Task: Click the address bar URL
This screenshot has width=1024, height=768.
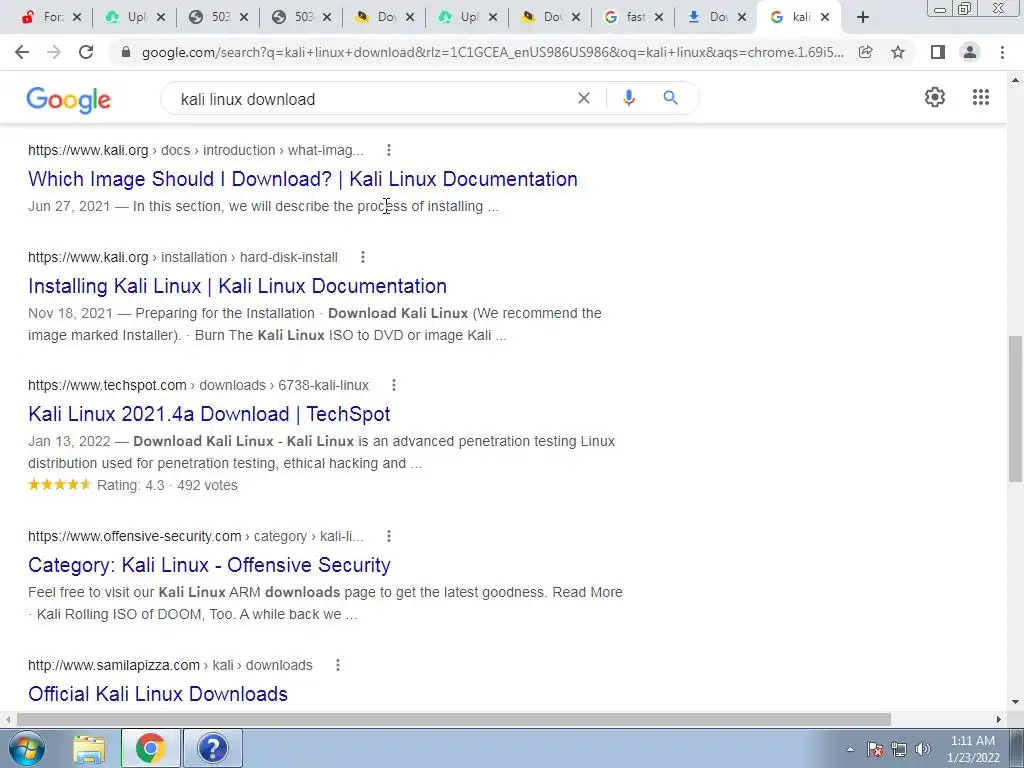Action: 492,52
